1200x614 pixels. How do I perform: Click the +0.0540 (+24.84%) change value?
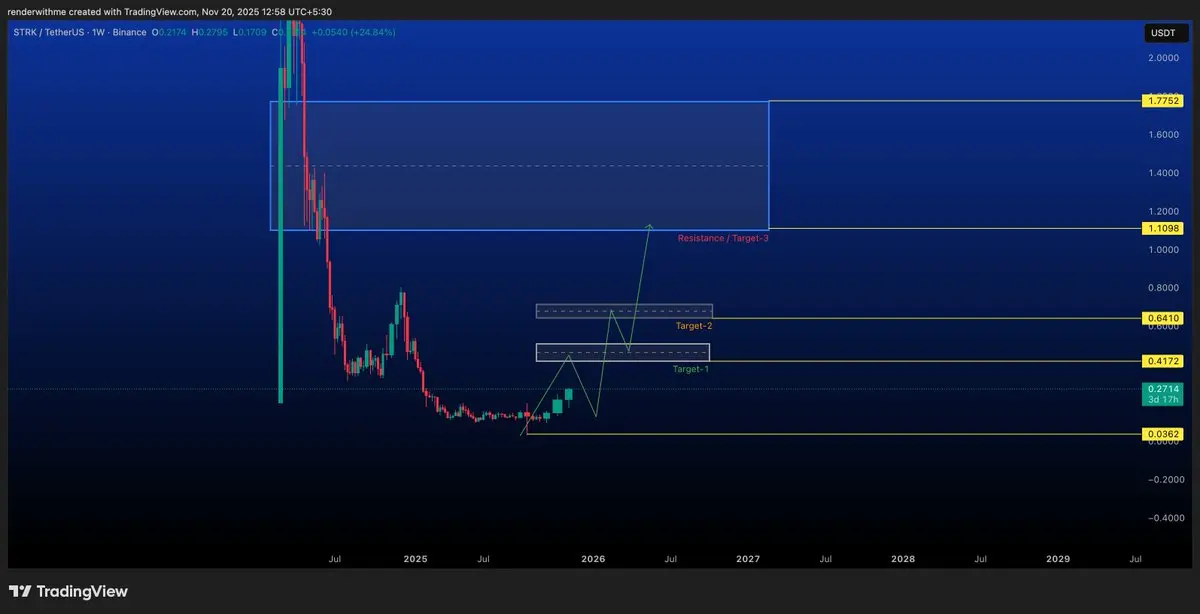(354, 32)
